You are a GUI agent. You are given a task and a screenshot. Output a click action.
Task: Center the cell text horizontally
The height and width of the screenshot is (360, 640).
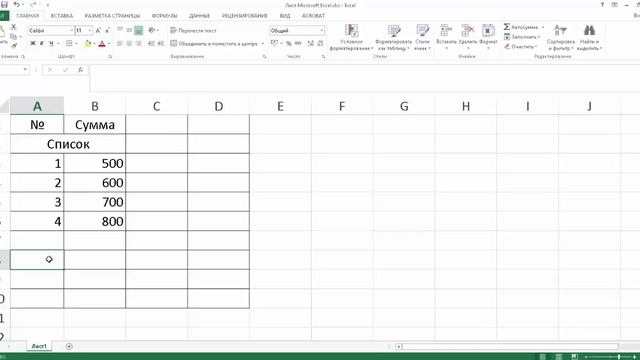[129, 43]
